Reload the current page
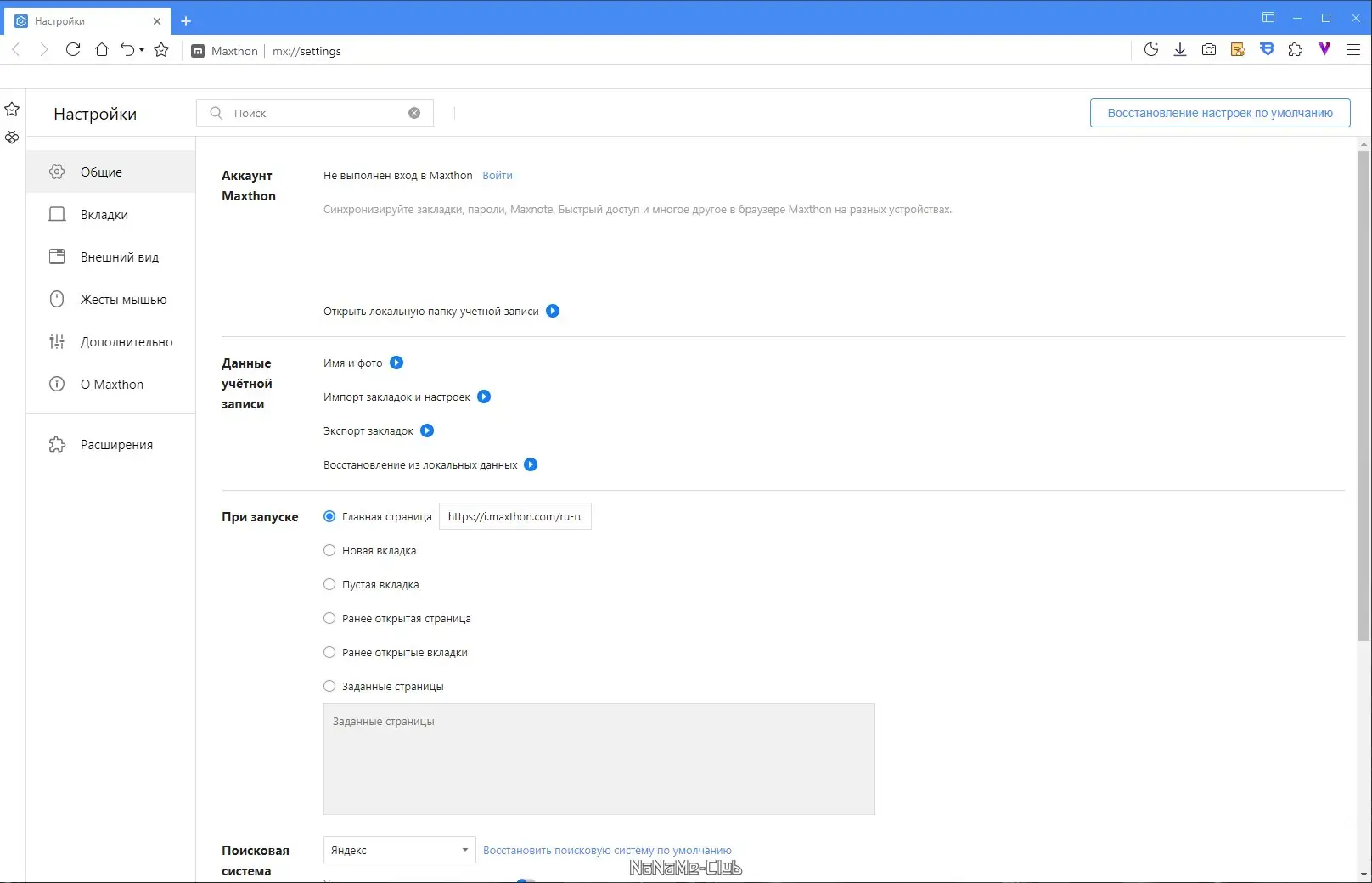 73,50
